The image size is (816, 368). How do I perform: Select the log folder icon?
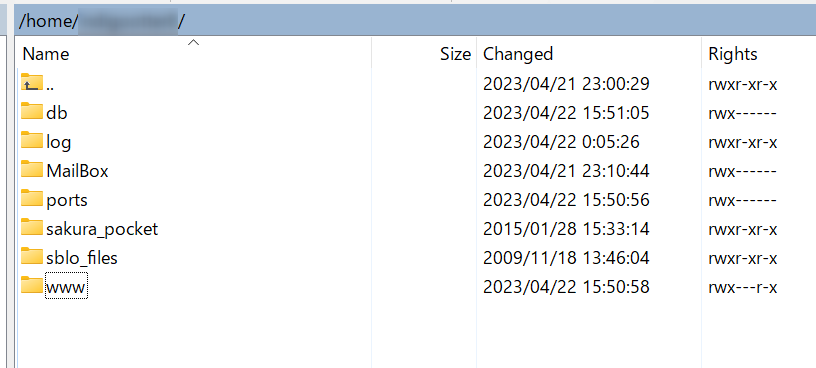[32, 141]
